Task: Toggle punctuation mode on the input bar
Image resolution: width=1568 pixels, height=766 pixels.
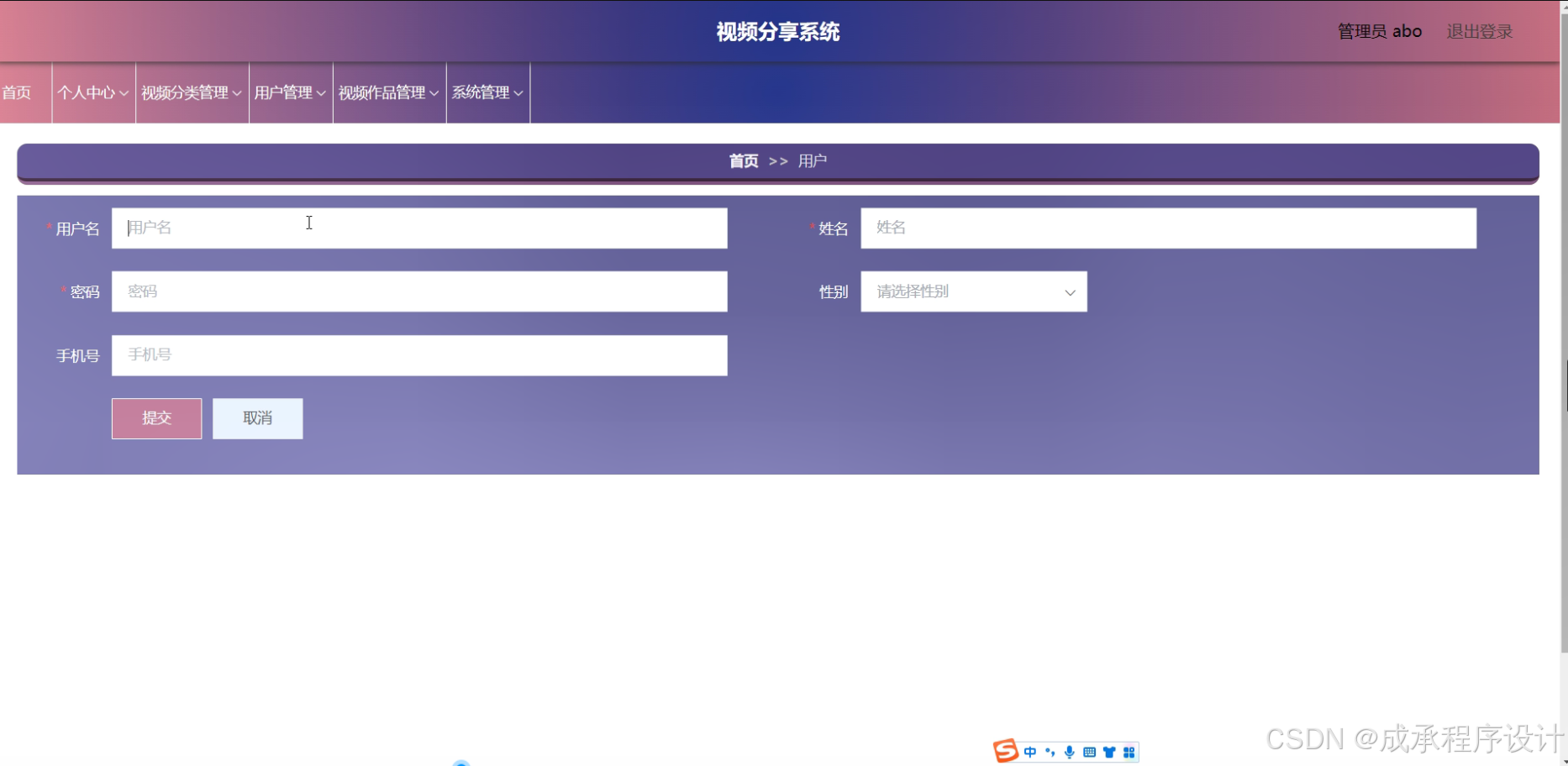Action: coord(1050,751)
